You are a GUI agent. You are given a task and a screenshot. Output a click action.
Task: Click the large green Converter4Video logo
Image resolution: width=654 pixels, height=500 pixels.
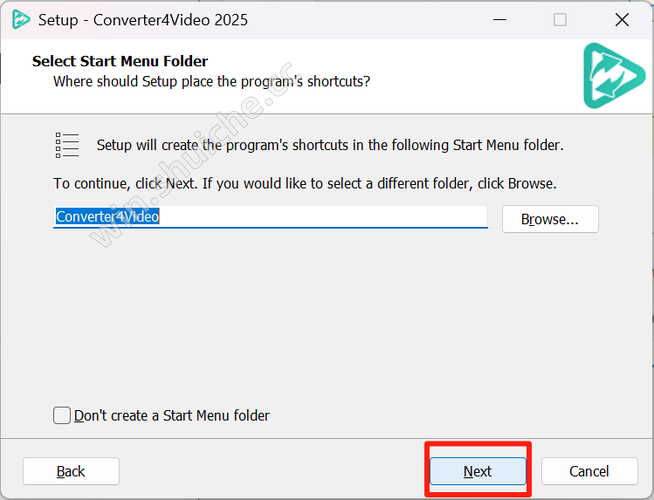(614, 76)
